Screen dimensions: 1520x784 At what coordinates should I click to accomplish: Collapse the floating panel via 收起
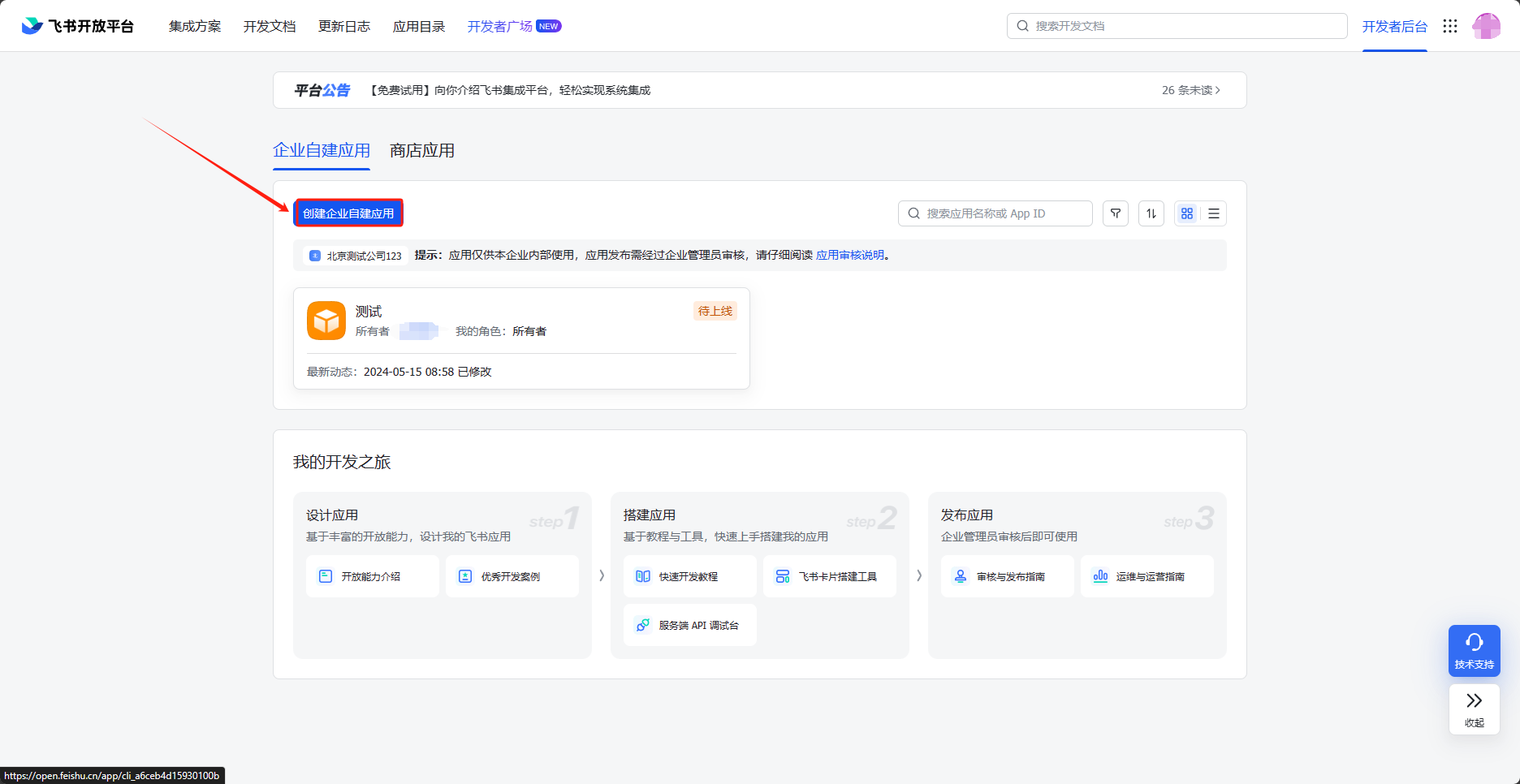(1475, 709)
